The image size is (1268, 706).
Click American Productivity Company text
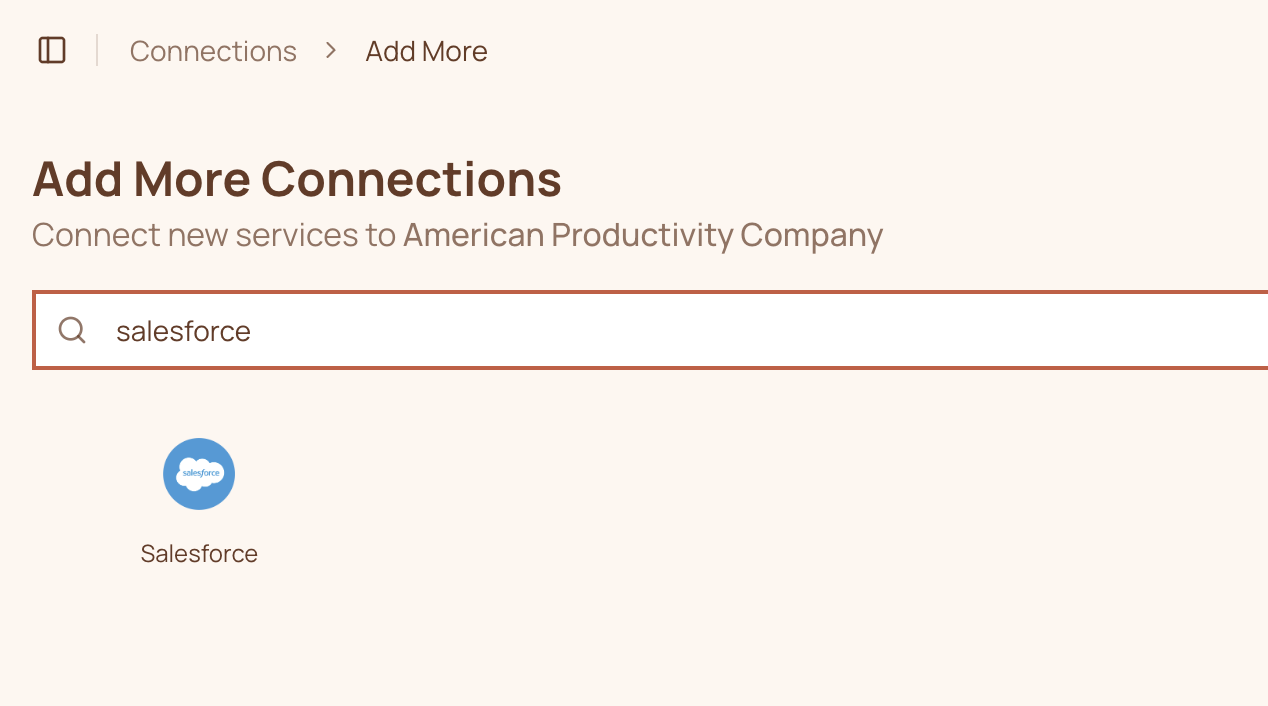point(642,234)
